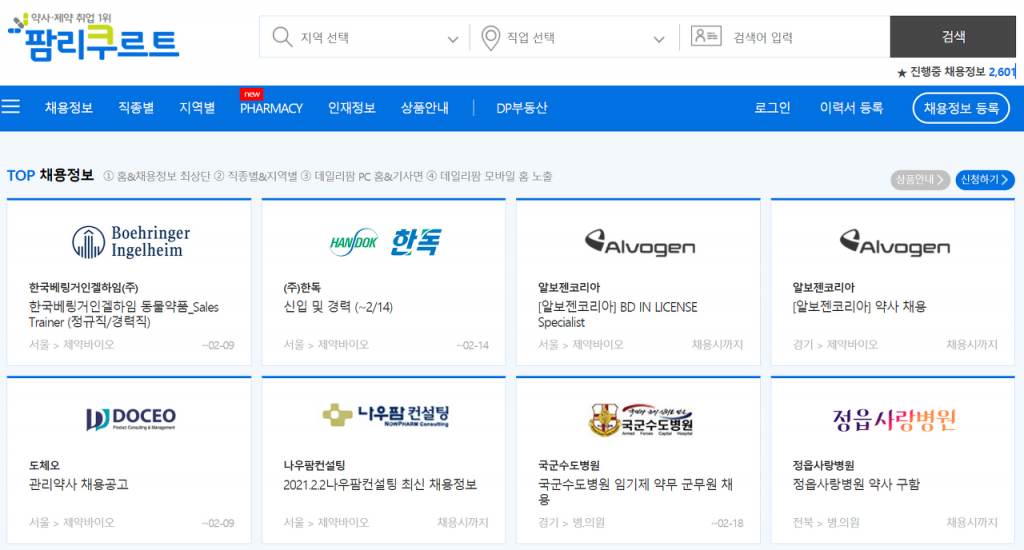Click 경기 > 병.의원 on 국군수도병원 card
This screenshot has width=1024, height=550.
(x=571, y=523)
